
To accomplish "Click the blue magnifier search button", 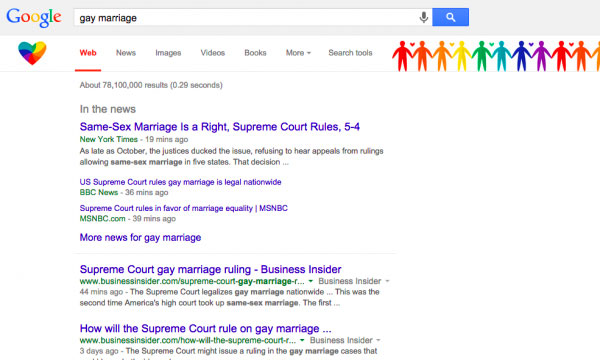I will pos(450,17).
